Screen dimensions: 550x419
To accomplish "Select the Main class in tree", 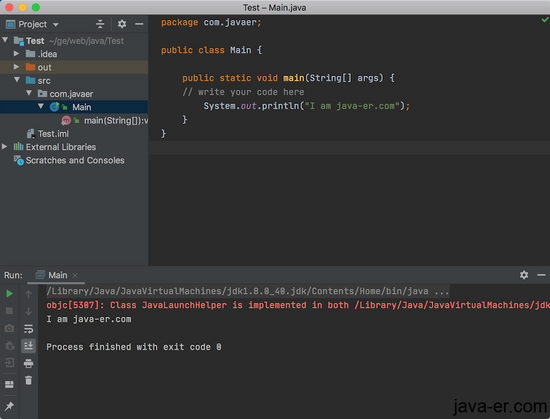I will point(74,107).
